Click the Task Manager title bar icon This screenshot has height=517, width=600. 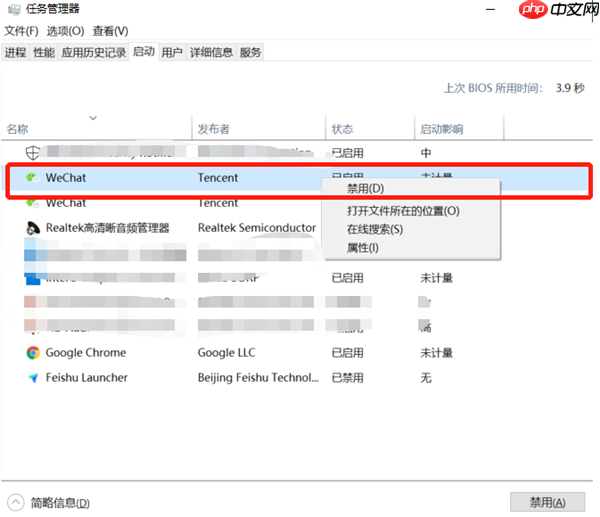click(14, 9)
